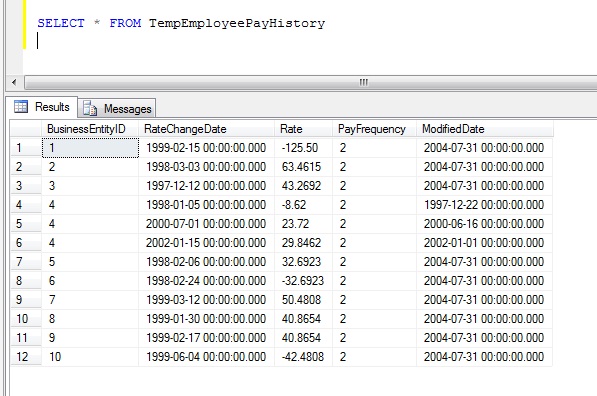The image size is (597, 396).
Task: Click the Rate cell 23.72
Action: tap(303, 224)
